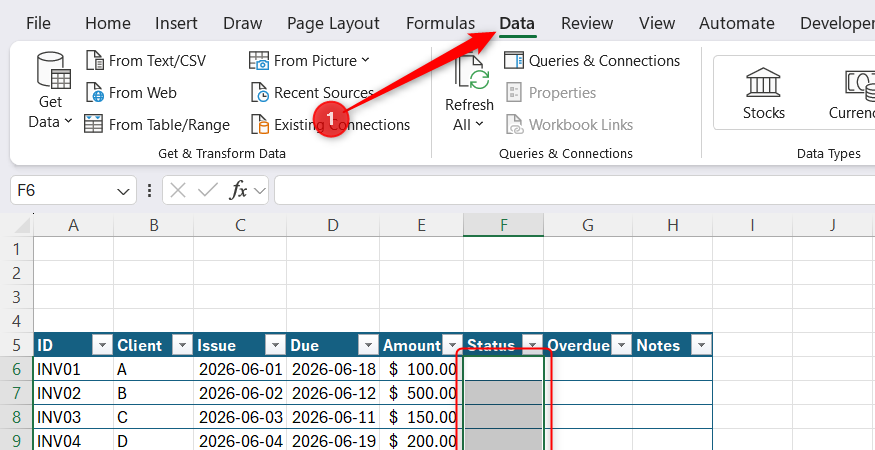Image resolution: width=875 pixels, height=450 pixels.
Task: Open Overdue column filter dropdown
Action: click(623, 346)
